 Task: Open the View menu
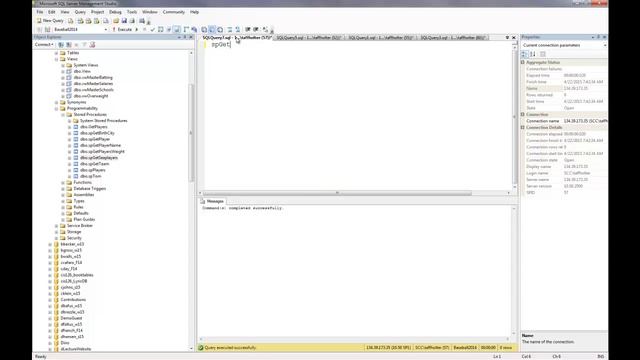point(65,12)
